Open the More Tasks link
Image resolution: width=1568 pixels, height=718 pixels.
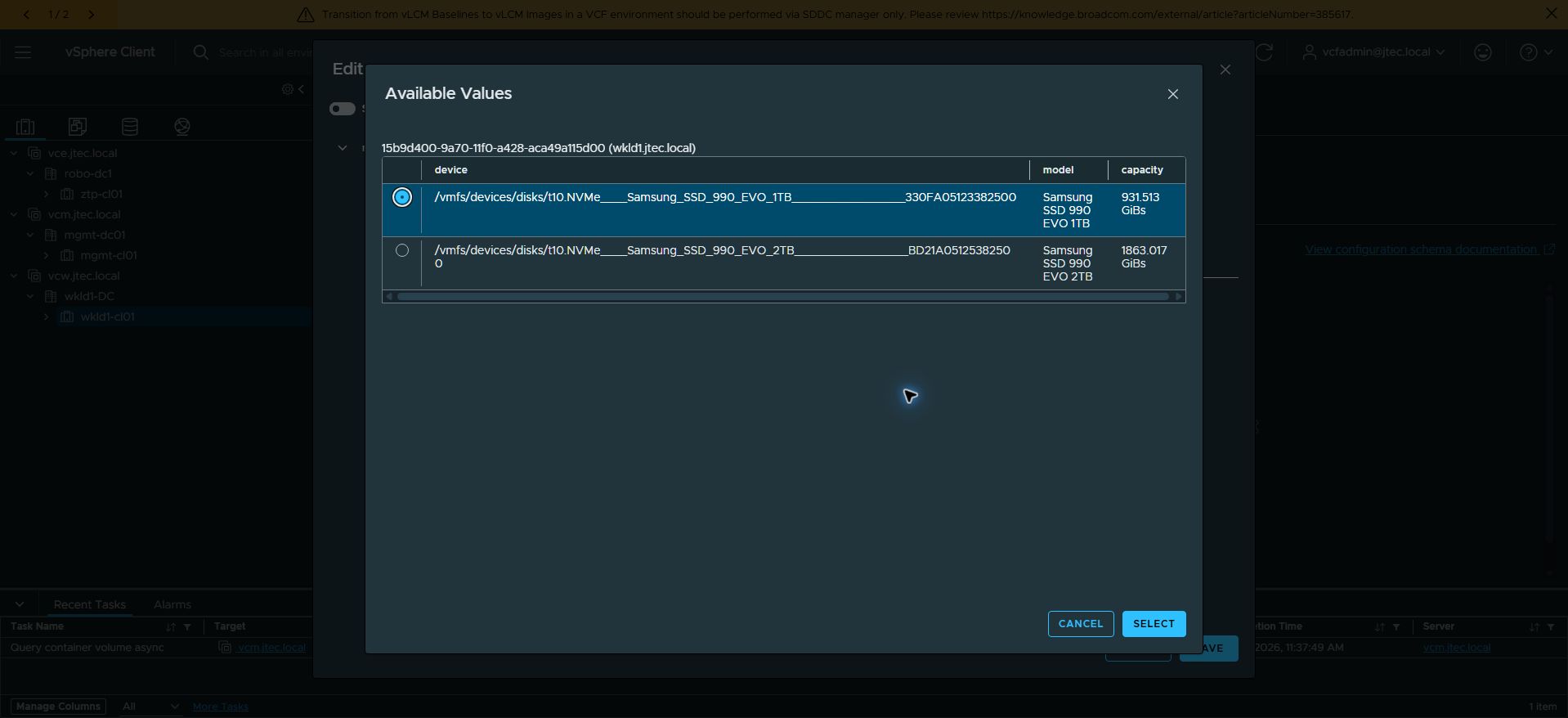(221, 707)
